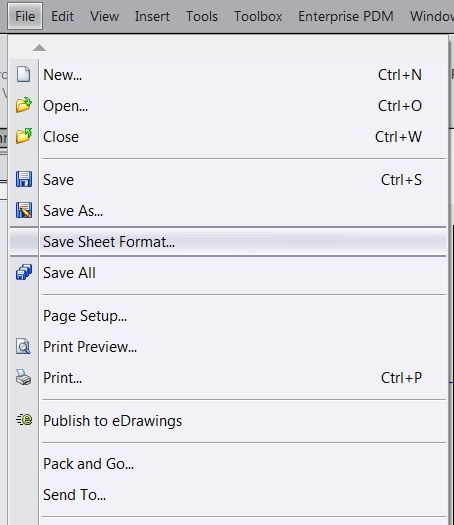Screen dimensions: 454x525
Task: Click the Close folder icon
Action: 24,136
